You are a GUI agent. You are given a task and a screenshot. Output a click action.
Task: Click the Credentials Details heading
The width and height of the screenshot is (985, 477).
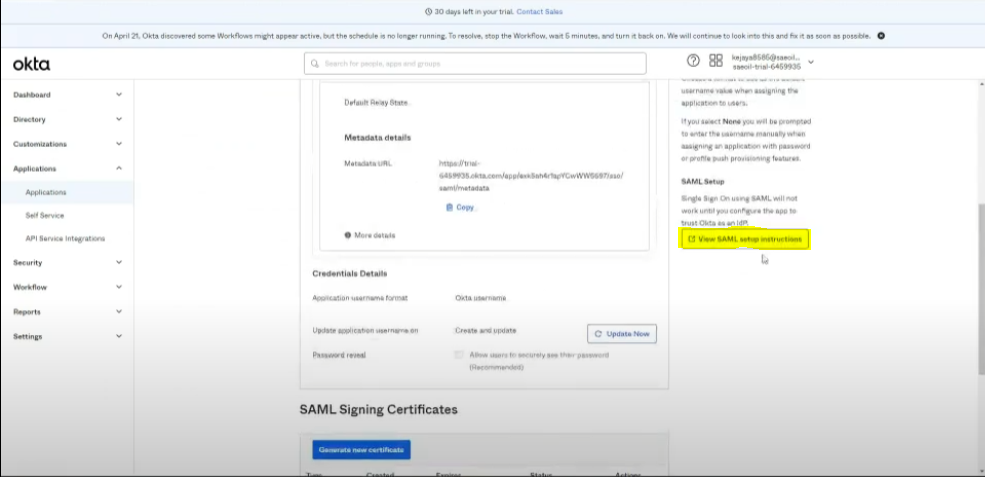coord(349,273)
